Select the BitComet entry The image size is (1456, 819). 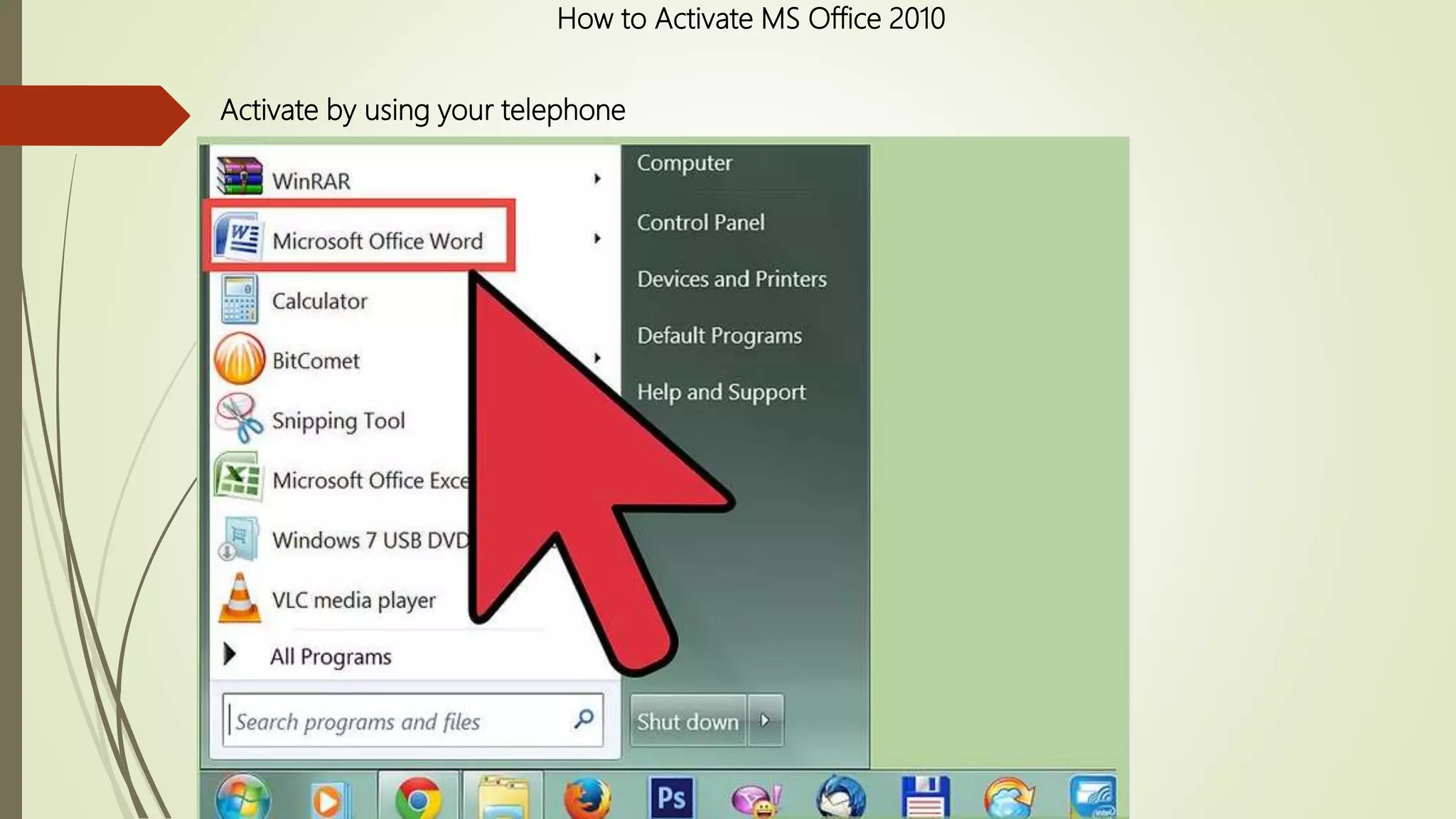pyautogui.click(x=316, y=361)
